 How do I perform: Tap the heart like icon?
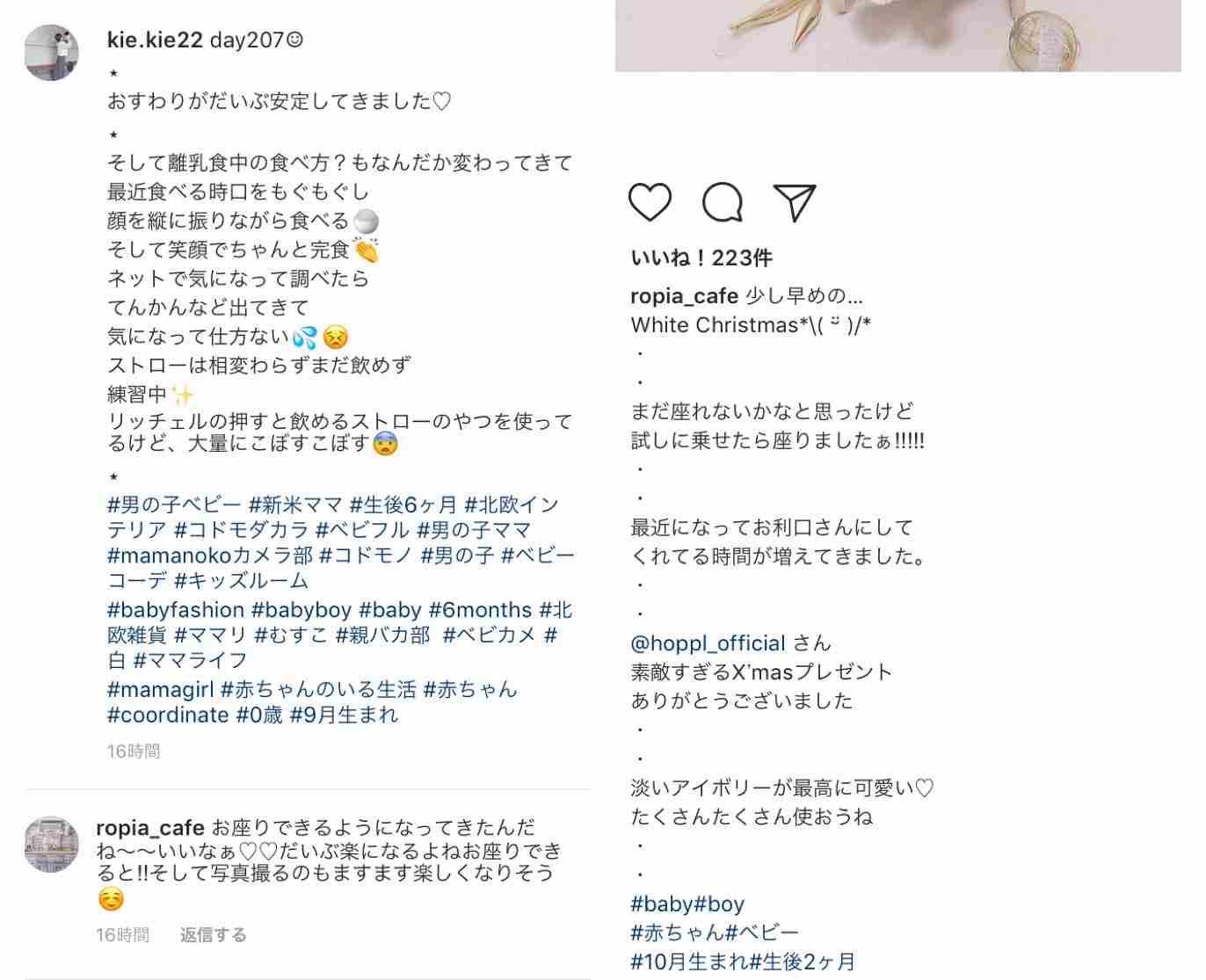[x=650, y=202]
